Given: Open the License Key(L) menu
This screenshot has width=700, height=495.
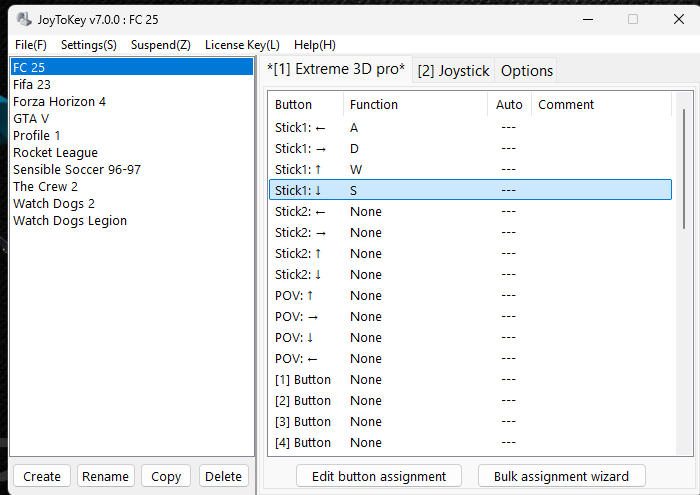Looking at the screenshot, I should pos(242,45).
